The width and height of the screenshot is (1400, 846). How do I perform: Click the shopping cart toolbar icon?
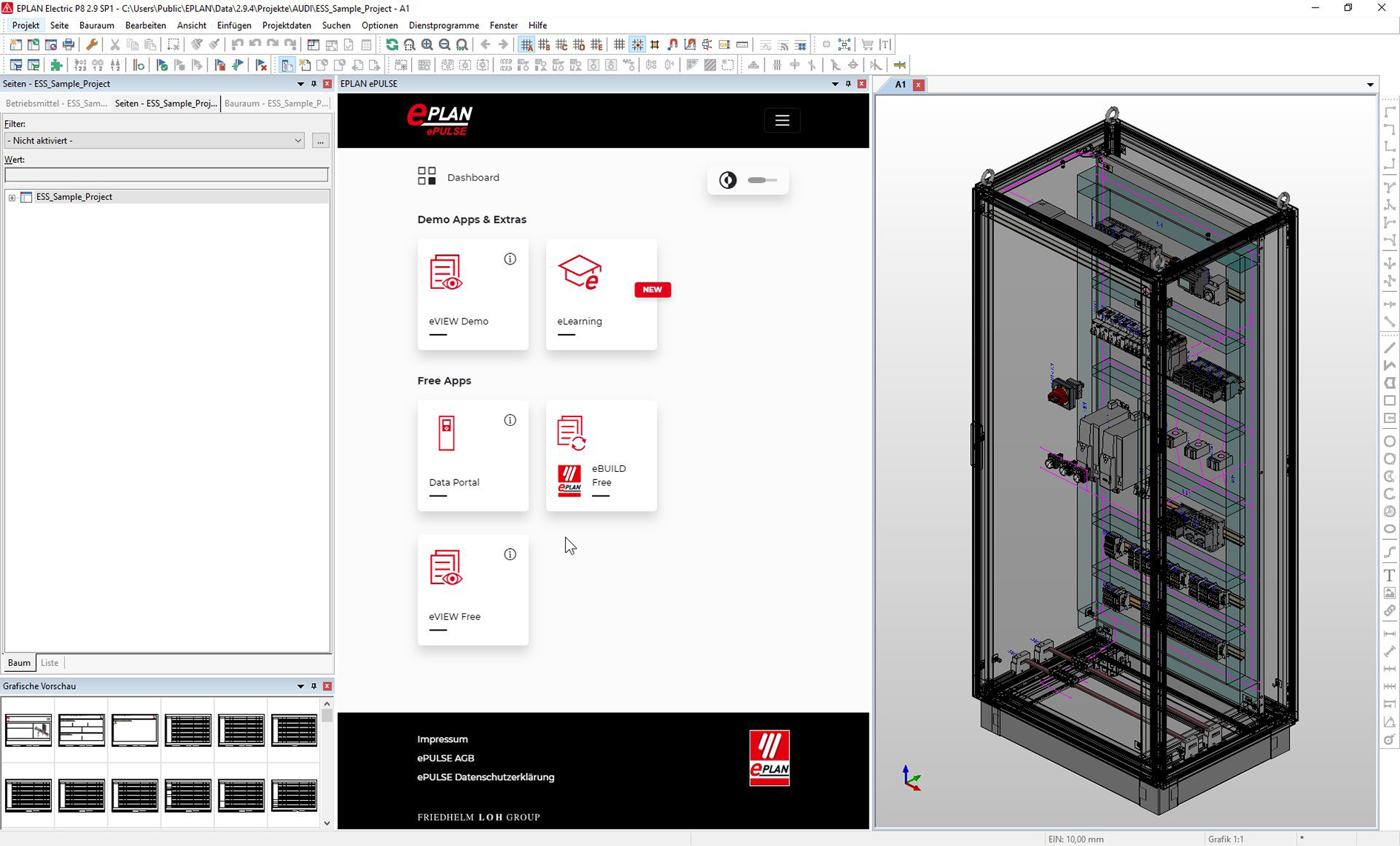point(867,45)
